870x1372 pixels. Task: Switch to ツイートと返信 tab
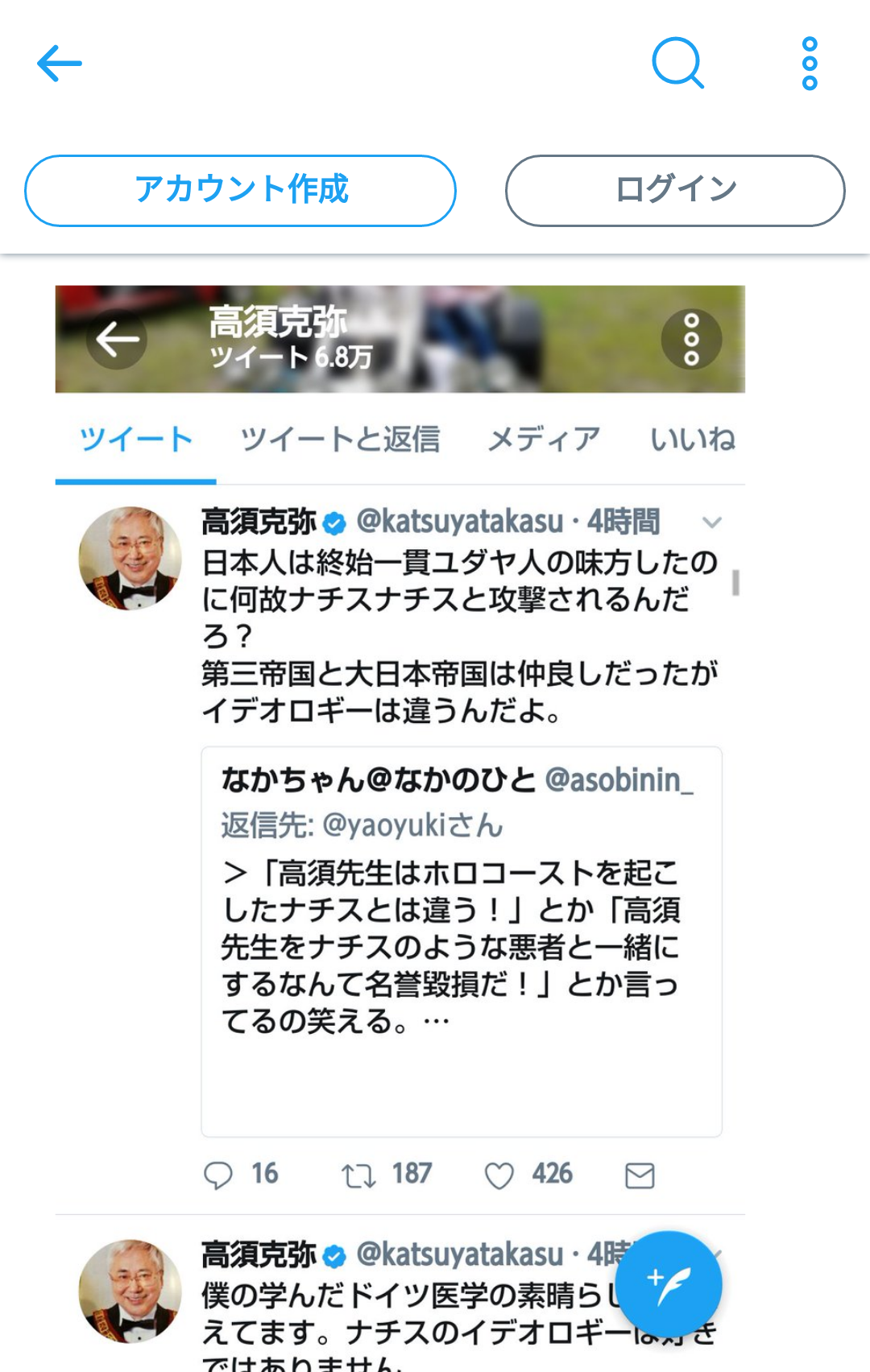(341, 440)
